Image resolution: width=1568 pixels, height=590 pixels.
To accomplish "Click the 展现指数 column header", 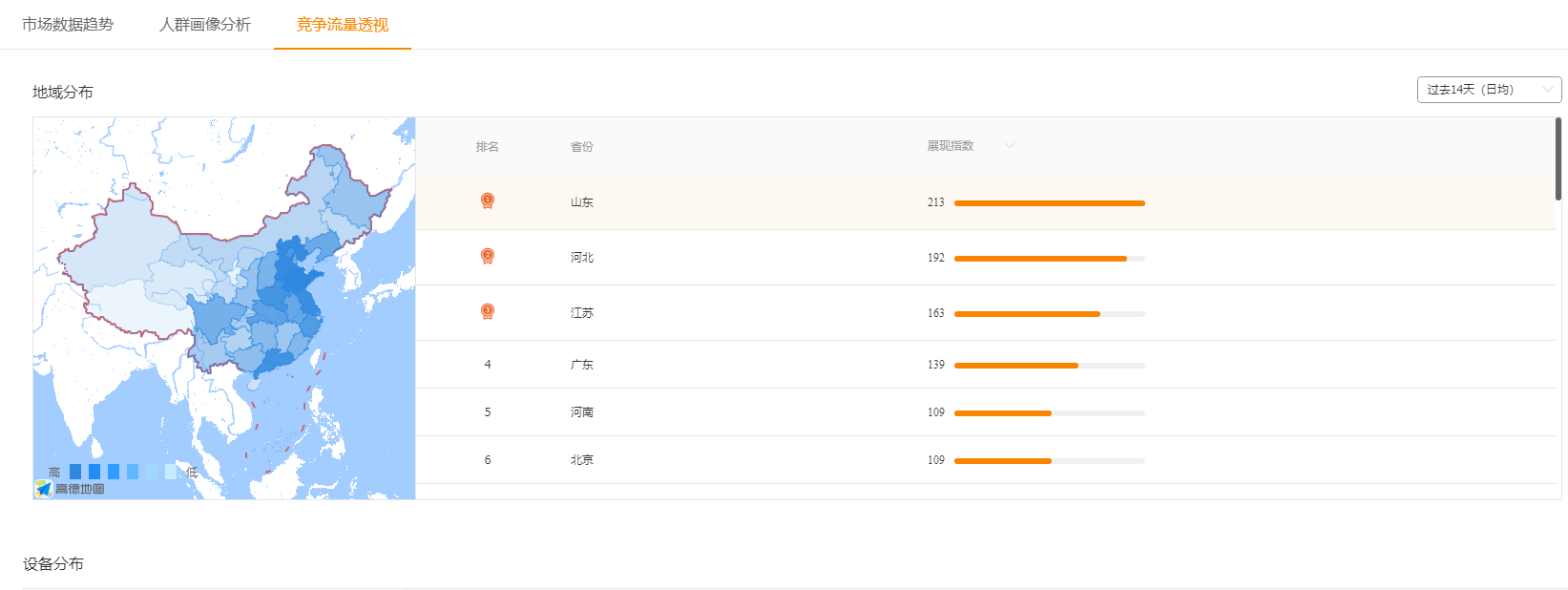I will click(x=951, y=146).
